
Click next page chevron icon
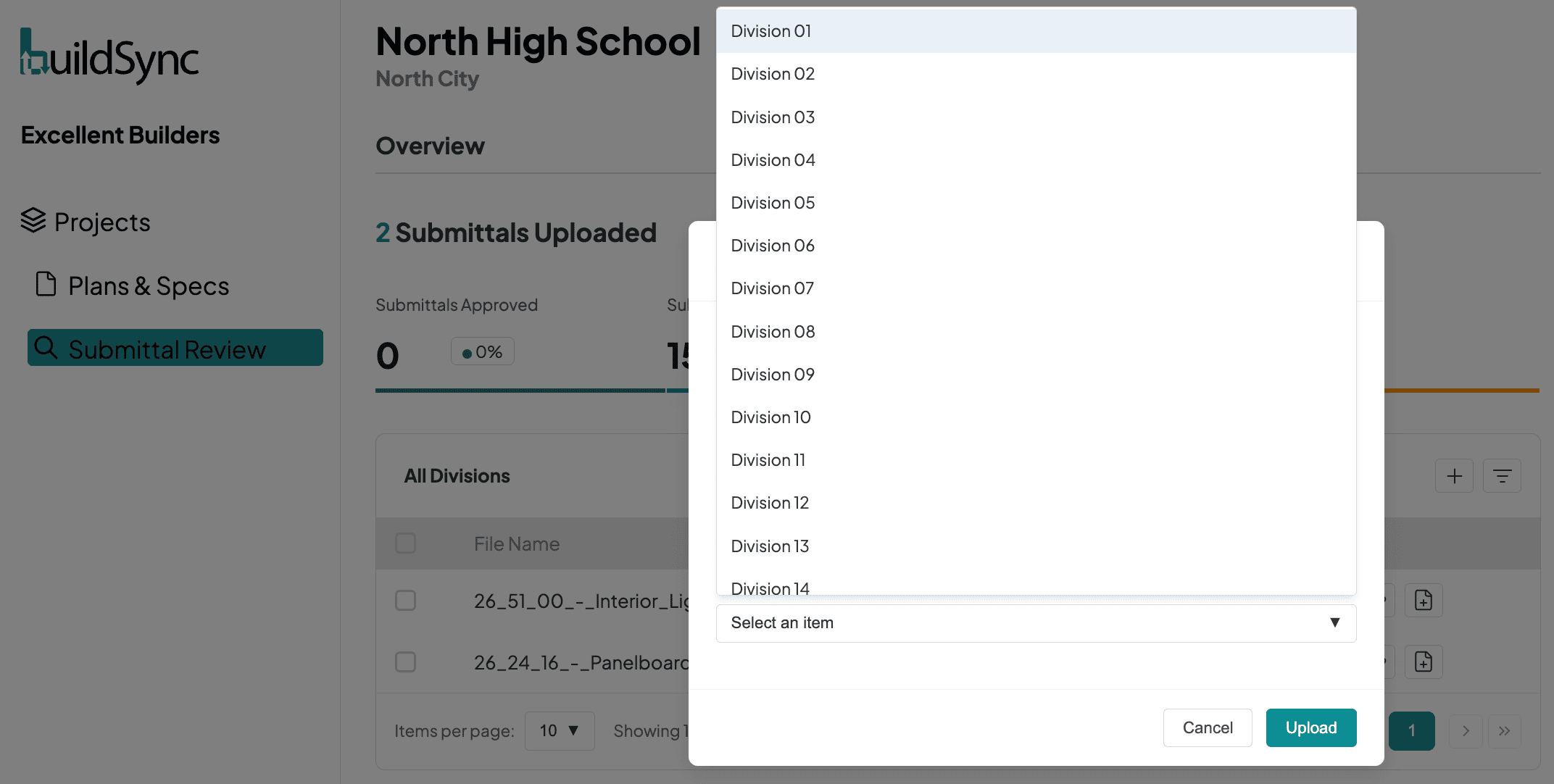pos(1466,731)
